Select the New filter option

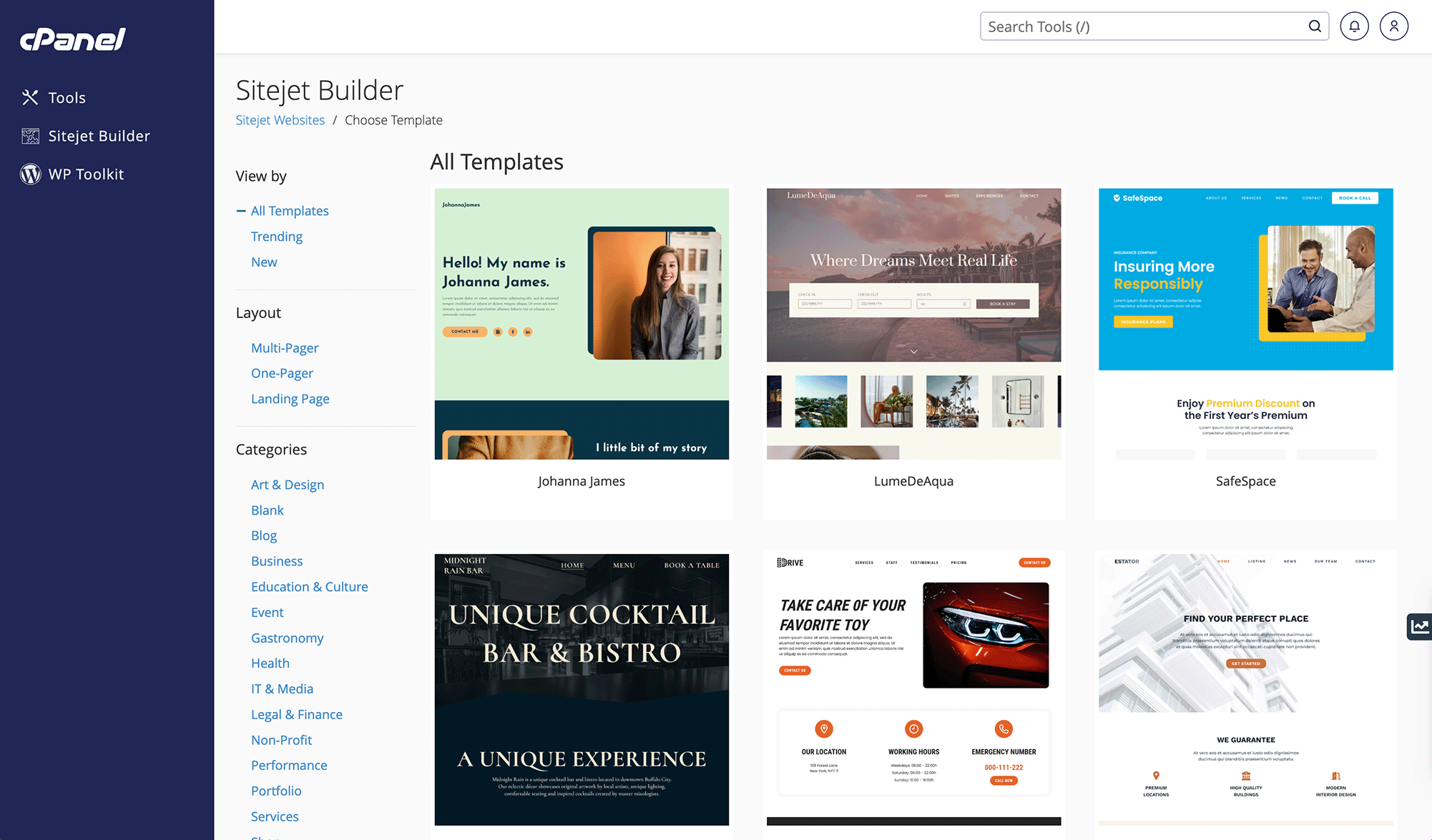[263, 261]
